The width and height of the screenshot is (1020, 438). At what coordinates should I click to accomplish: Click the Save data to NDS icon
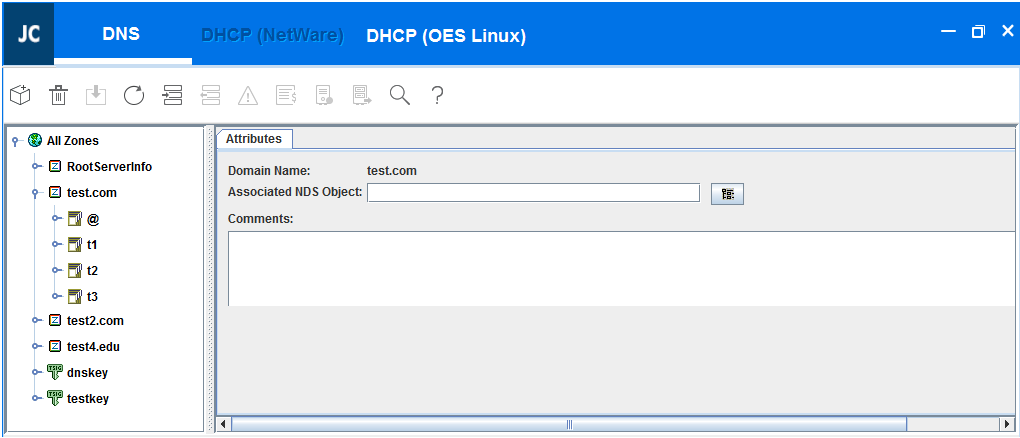click(x=96, y=95)
